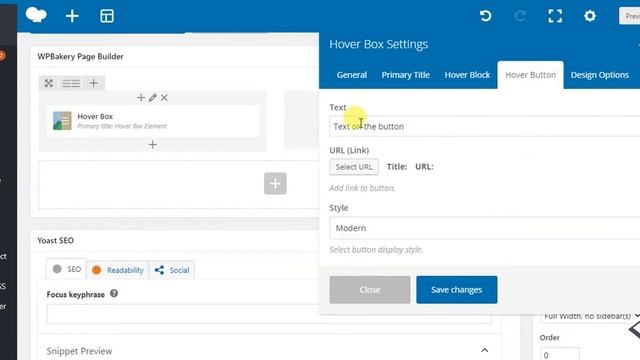This screenshot has height=360, width=640.
Task: Collapse Snippet Preview chevron
Action: tap(484, 350)
